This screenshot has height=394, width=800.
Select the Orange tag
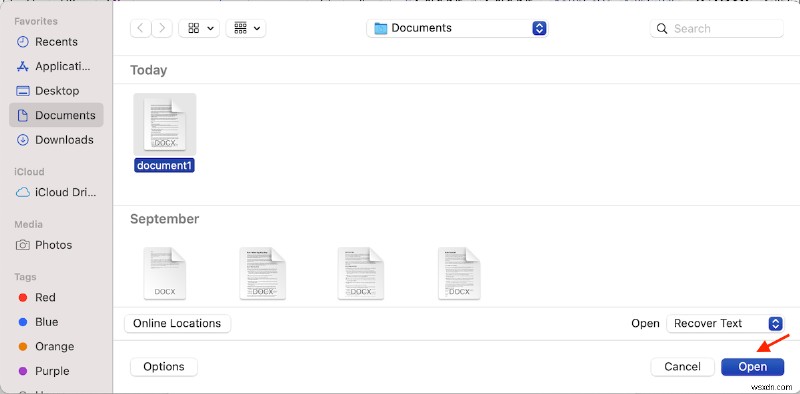pyautogui.click(x=56, y=347)
